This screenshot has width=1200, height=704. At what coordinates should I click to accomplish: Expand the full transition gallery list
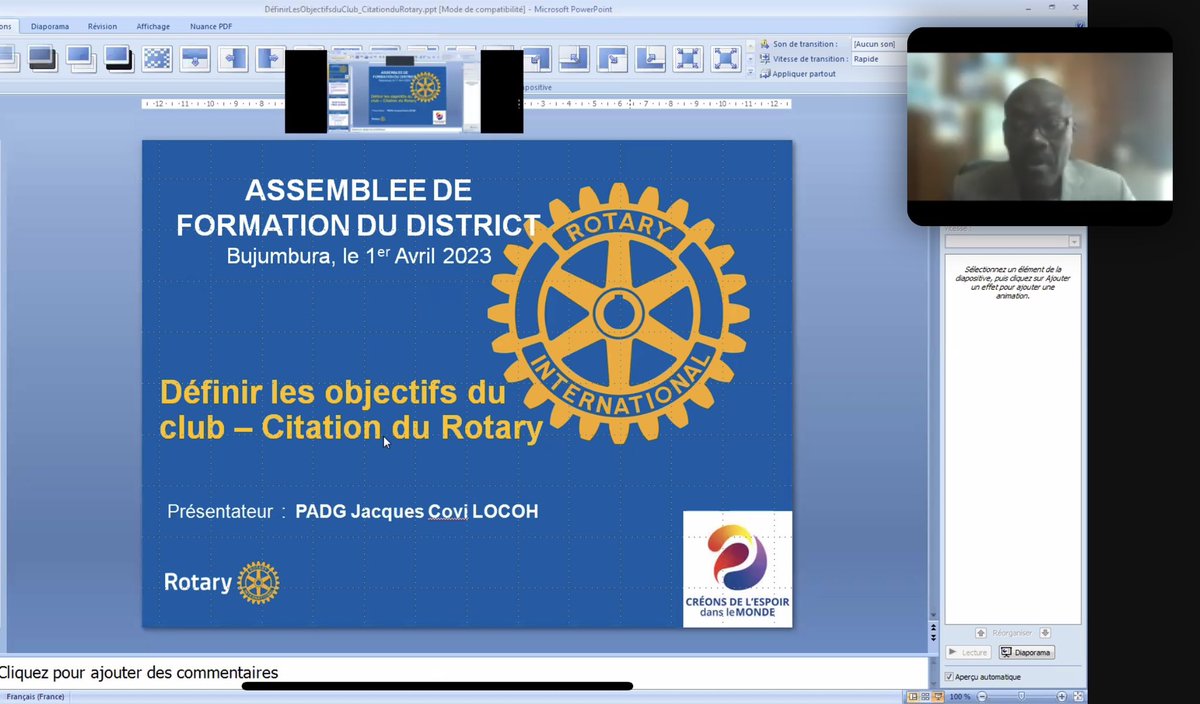click(750, 73)
